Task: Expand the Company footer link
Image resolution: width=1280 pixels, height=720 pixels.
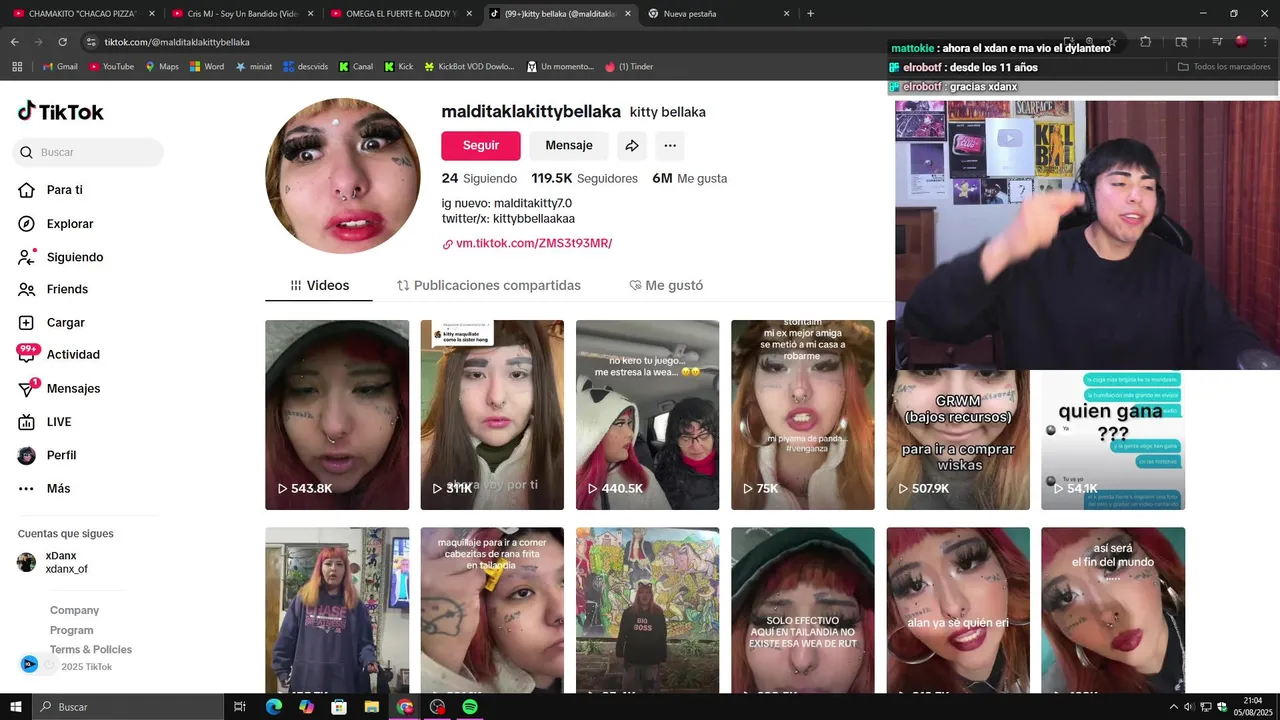Action: 74,610
